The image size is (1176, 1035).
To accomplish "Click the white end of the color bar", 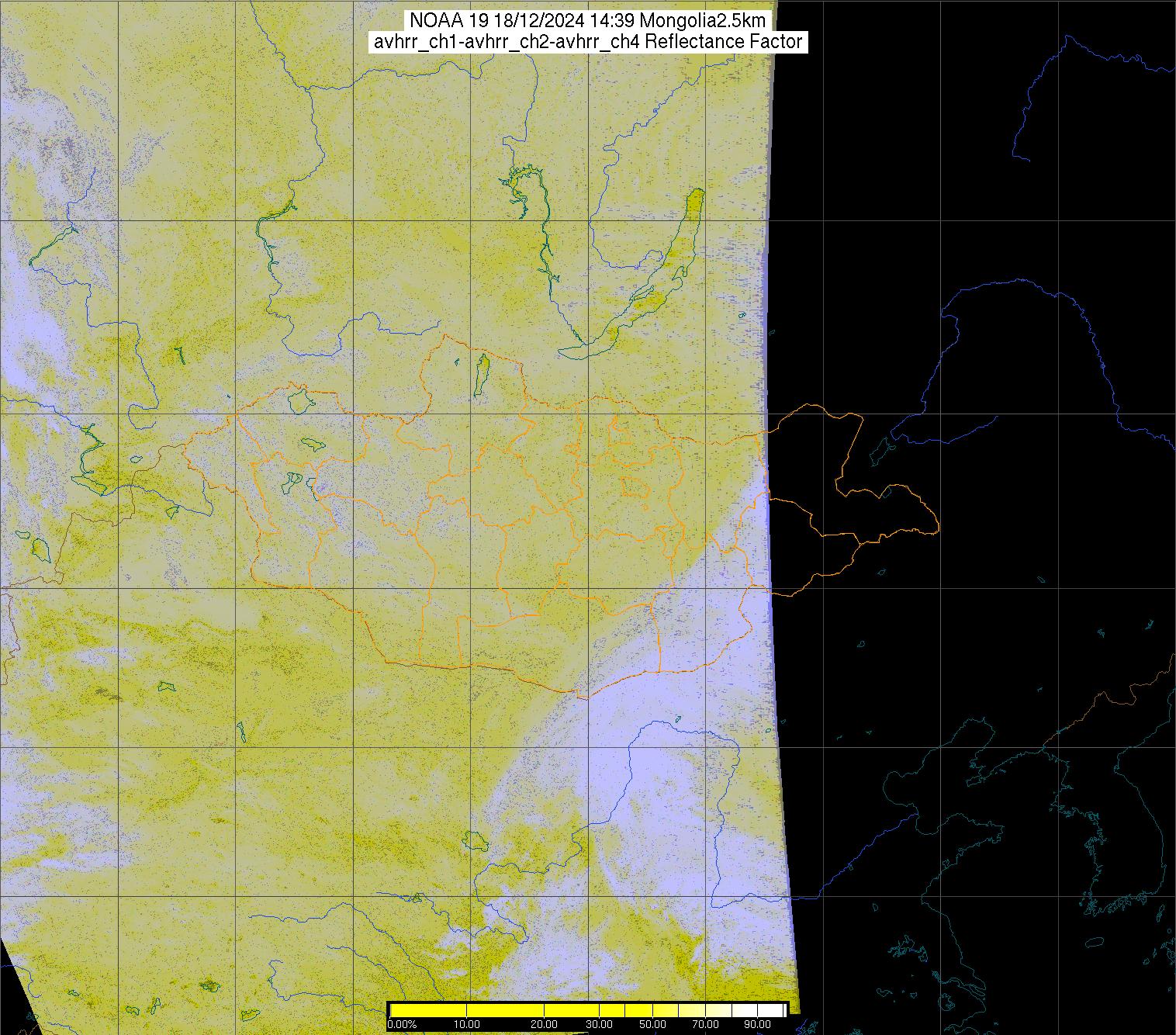I will (x=768, y=1010).
